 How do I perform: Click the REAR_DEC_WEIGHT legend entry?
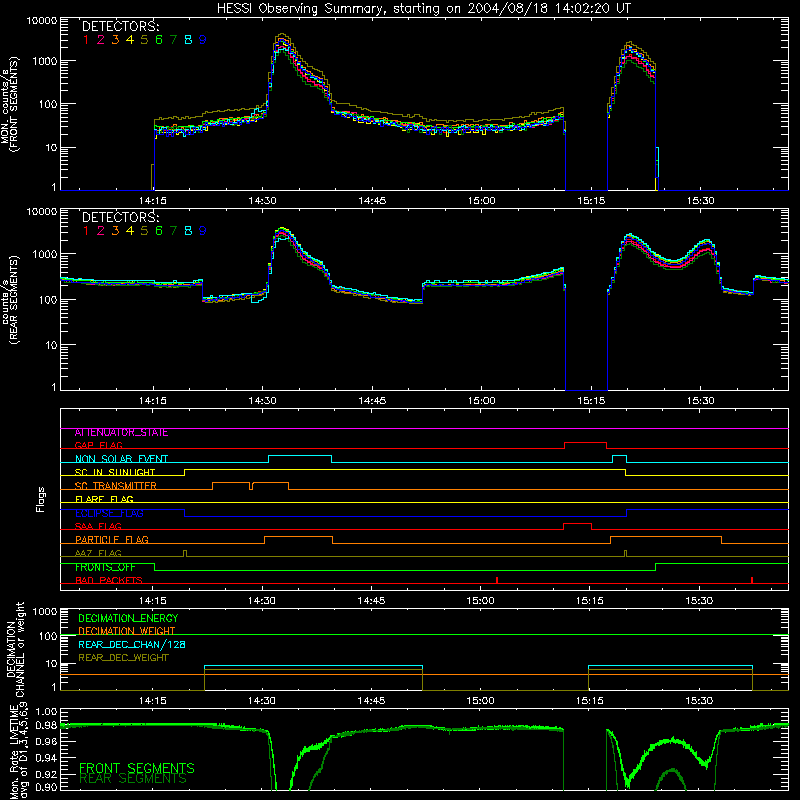tap(123, 658)
